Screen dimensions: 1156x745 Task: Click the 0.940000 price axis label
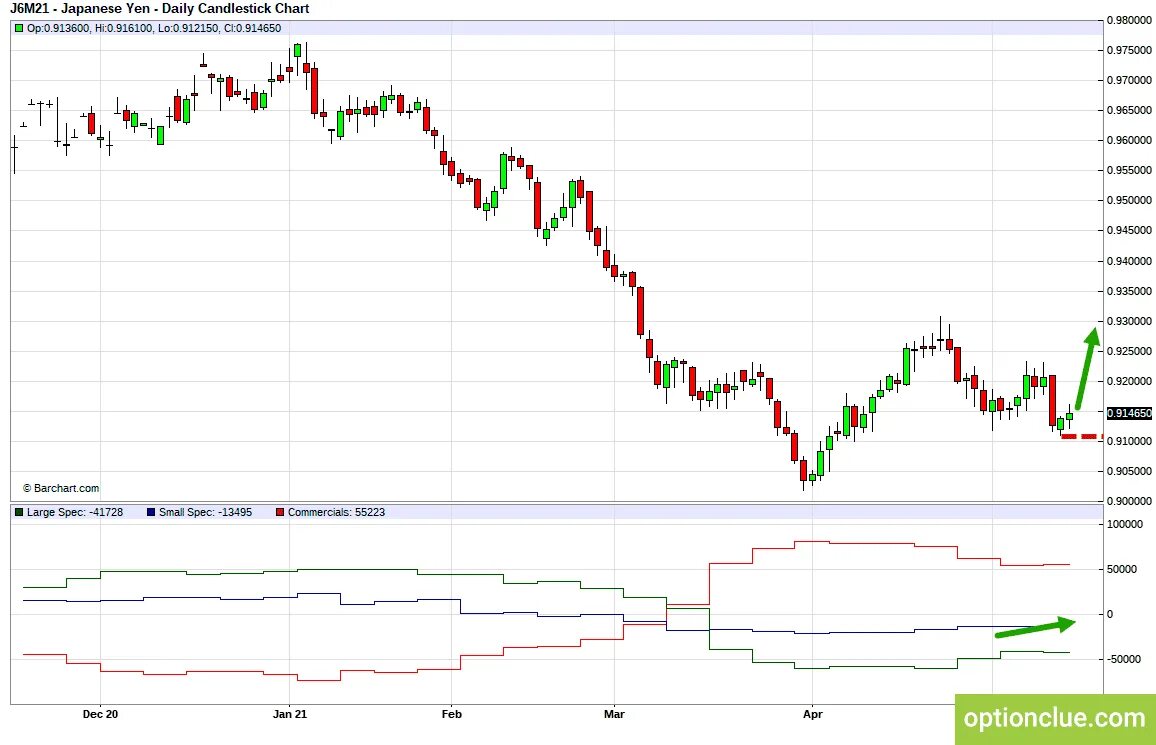[1129, 261]
